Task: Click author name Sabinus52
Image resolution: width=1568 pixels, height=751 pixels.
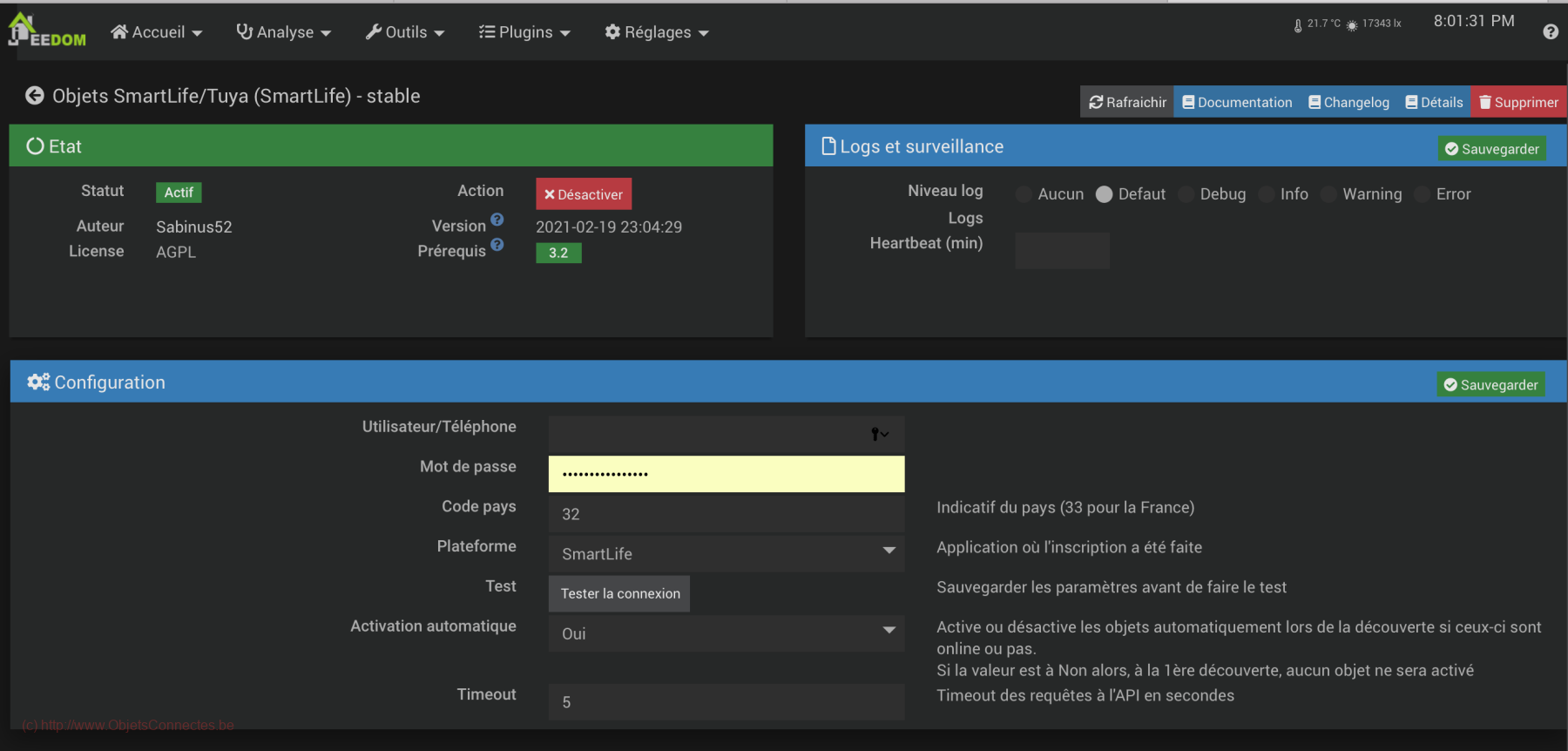Action: (x=194, y=227)
